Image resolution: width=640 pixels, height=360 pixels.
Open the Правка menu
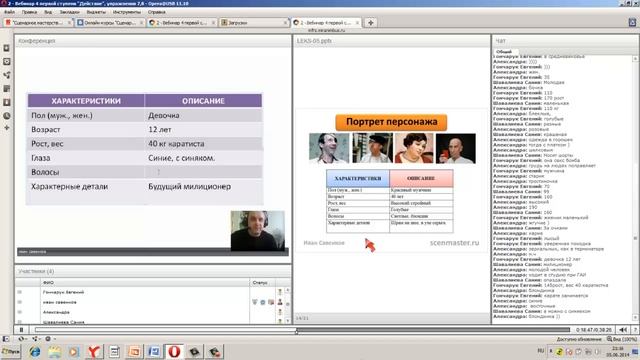point(29,12)
